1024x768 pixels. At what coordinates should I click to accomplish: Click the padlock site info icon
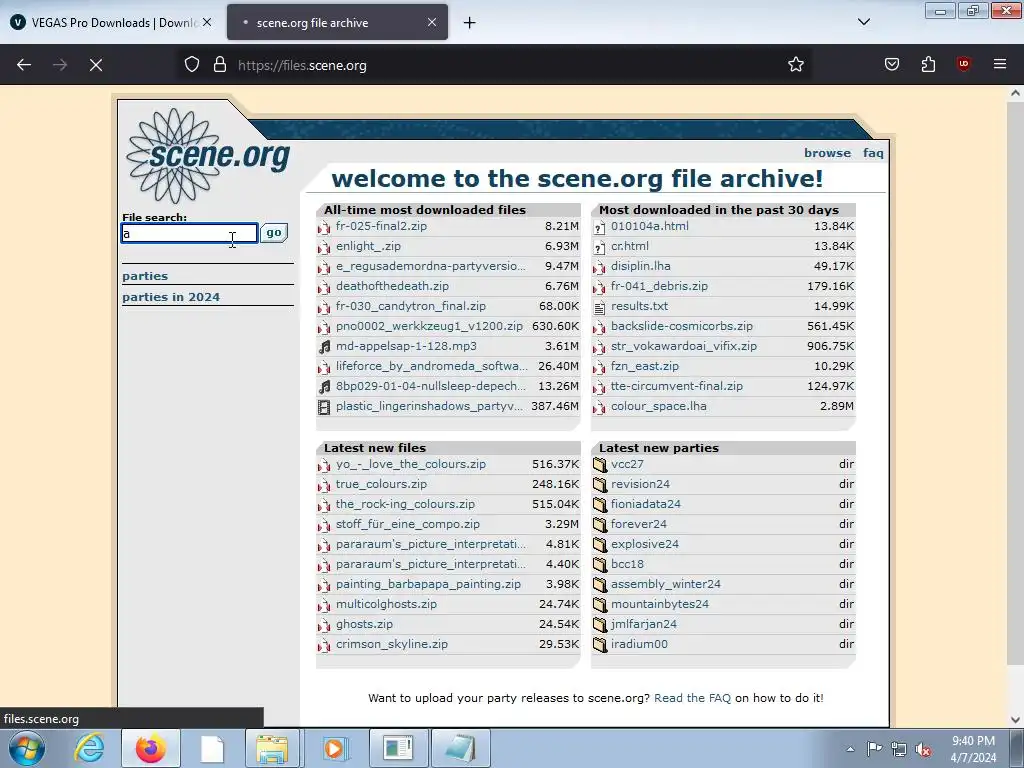click(220, 65)
